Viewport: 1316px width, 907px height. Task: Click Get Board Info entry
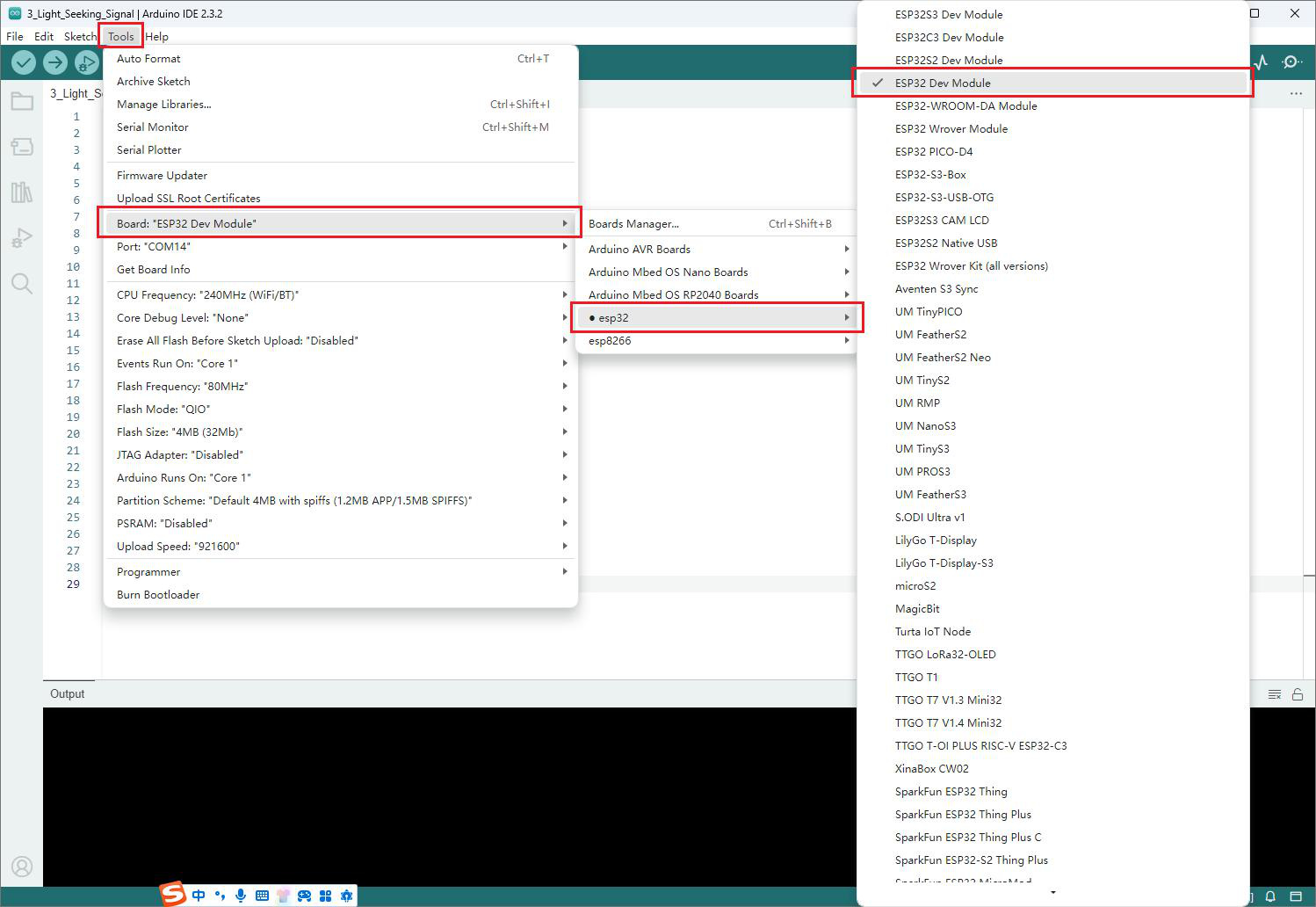point(341,269)
